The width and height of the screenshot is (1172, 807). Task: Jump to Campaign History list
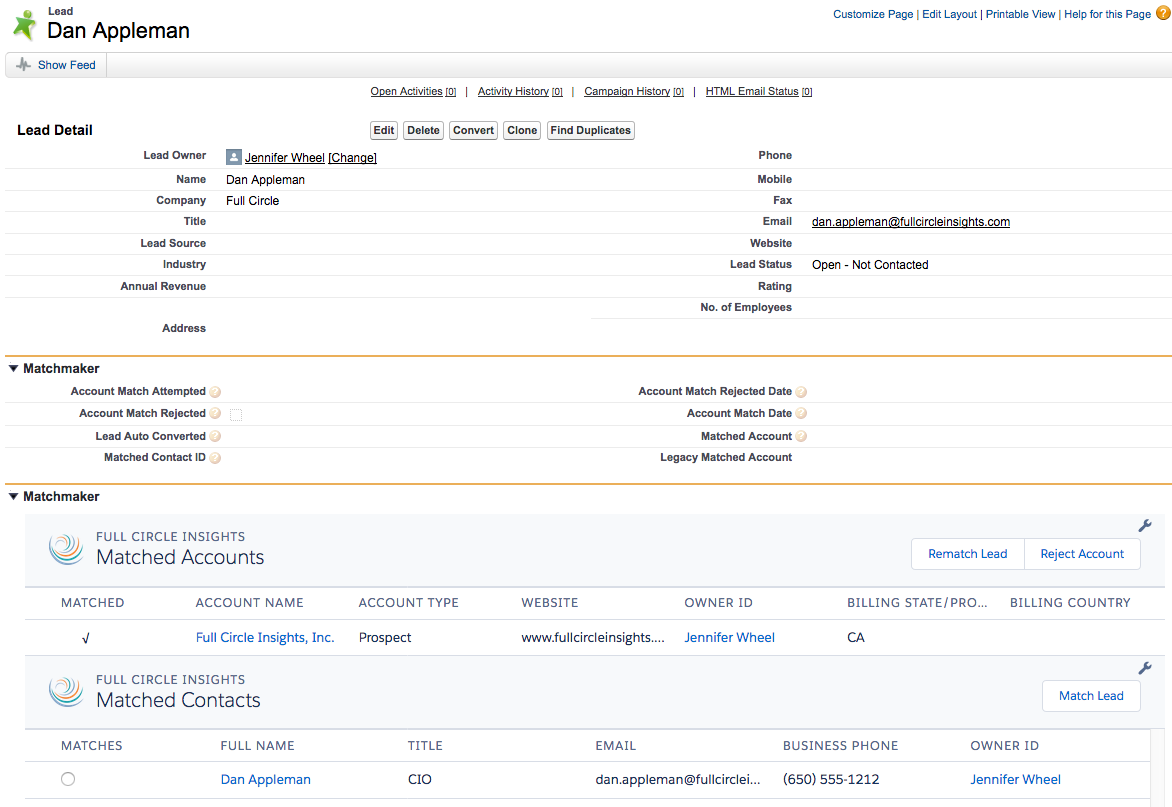[634, 91]
